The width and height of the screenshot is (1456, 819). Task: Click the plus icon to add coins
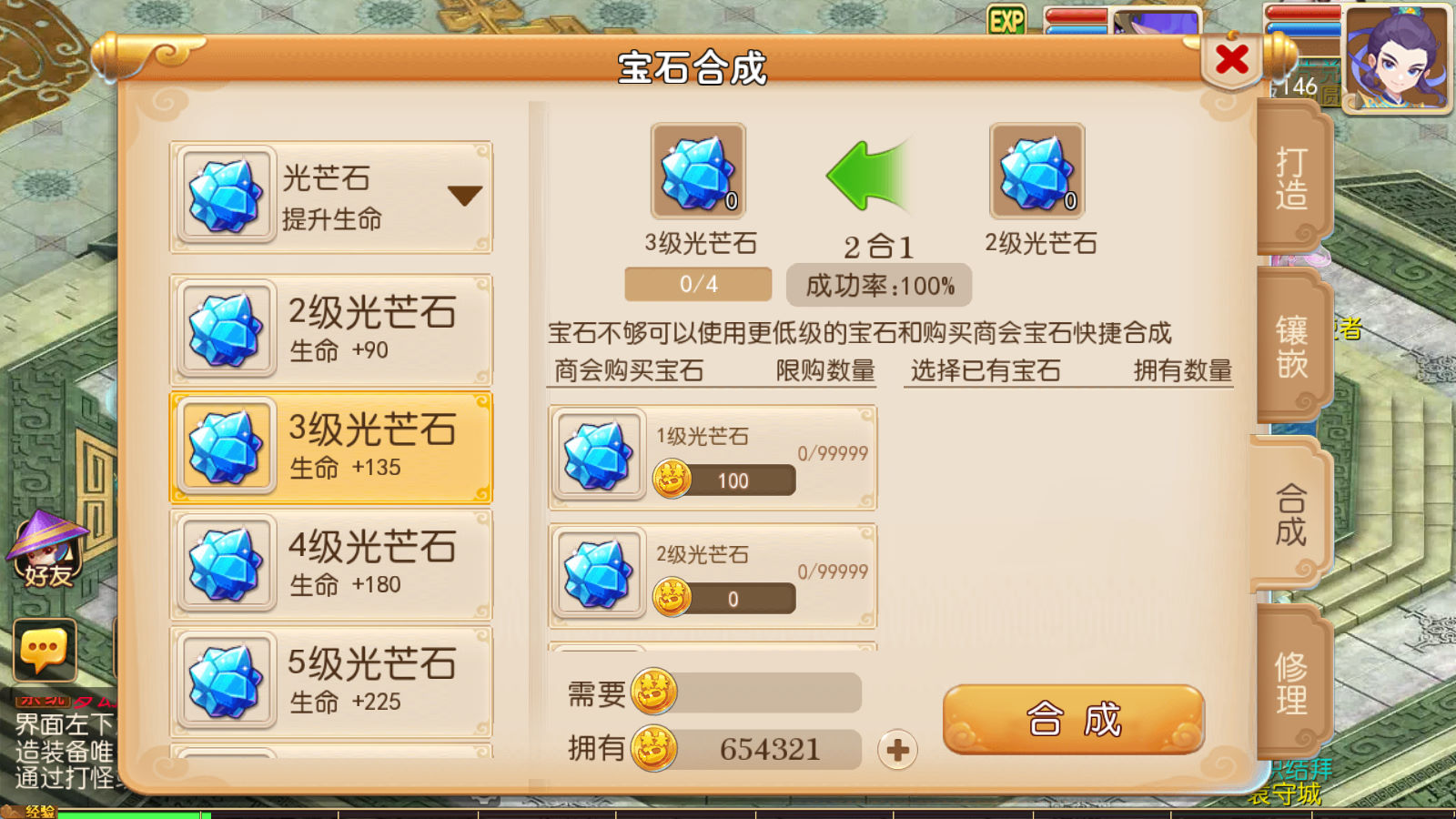[897, 750]
